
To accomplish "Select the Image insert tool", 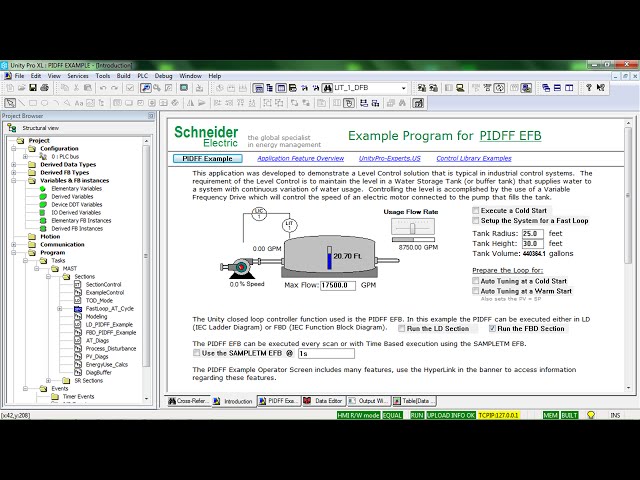I will [90, 103].
